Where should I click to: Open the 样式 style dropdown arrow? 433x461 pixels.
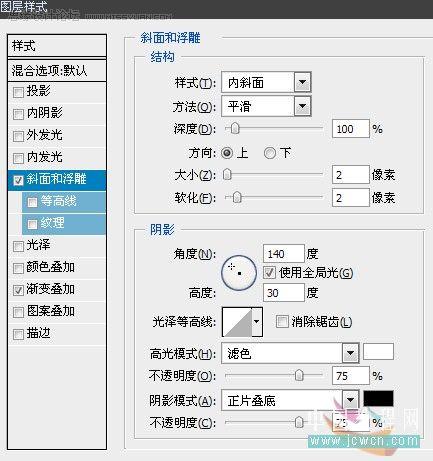(302, 82)
